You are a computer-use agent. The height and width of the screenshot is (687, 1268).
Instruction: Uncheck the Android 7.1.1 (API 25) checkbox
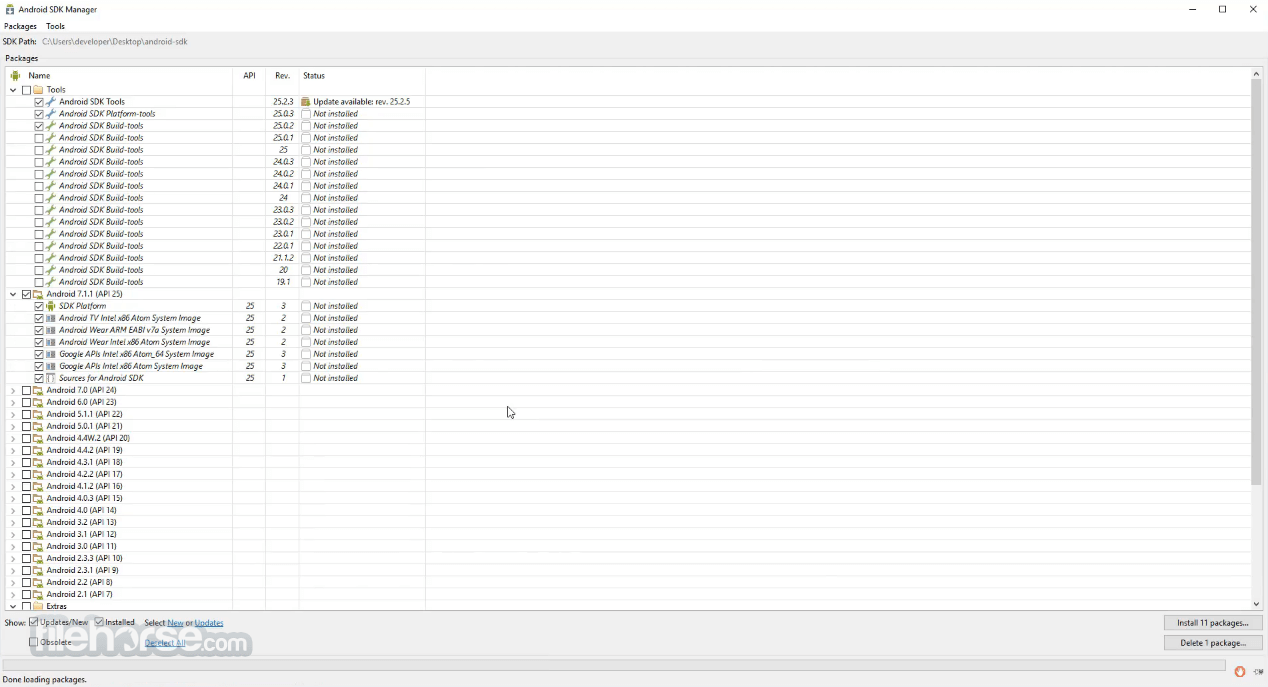(27, 294)
